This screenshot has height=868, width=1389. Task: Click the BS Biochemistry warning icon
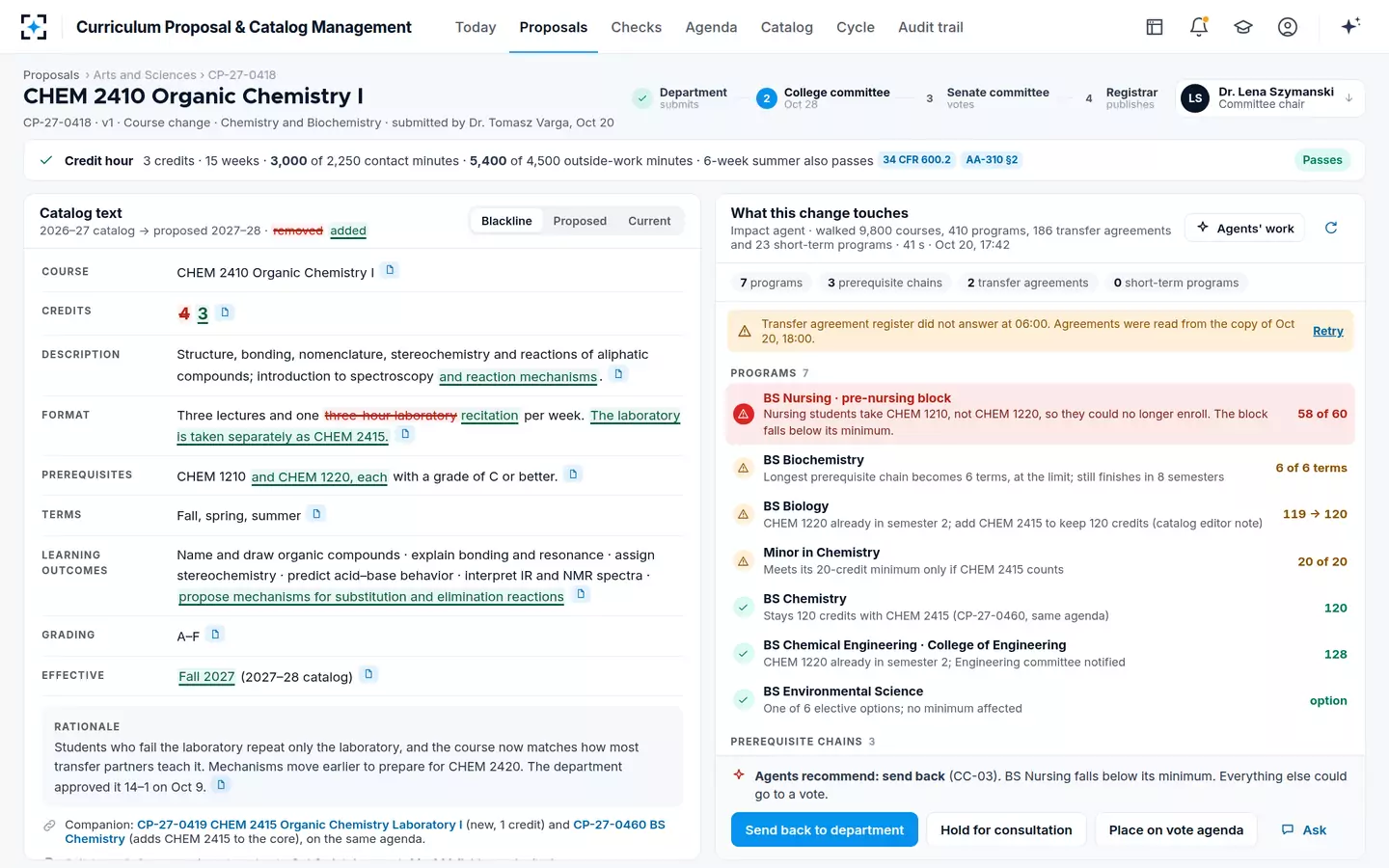(744, 468)
